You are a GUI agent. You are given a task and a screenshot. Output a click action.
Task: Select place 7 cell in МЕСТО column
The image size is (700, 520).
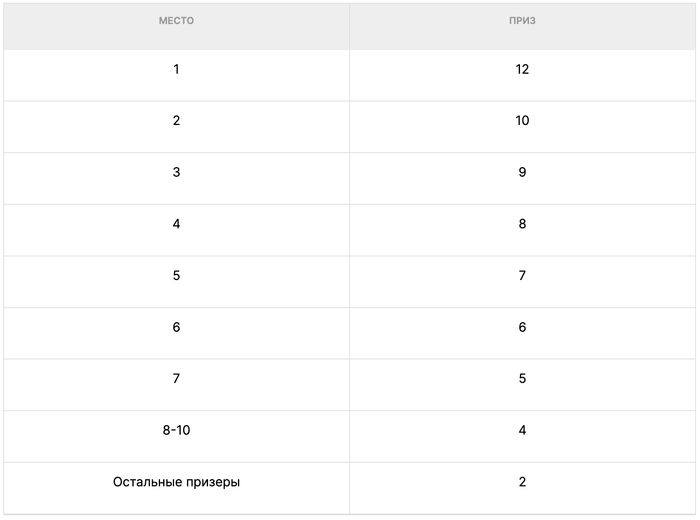(x=176, y=379)
